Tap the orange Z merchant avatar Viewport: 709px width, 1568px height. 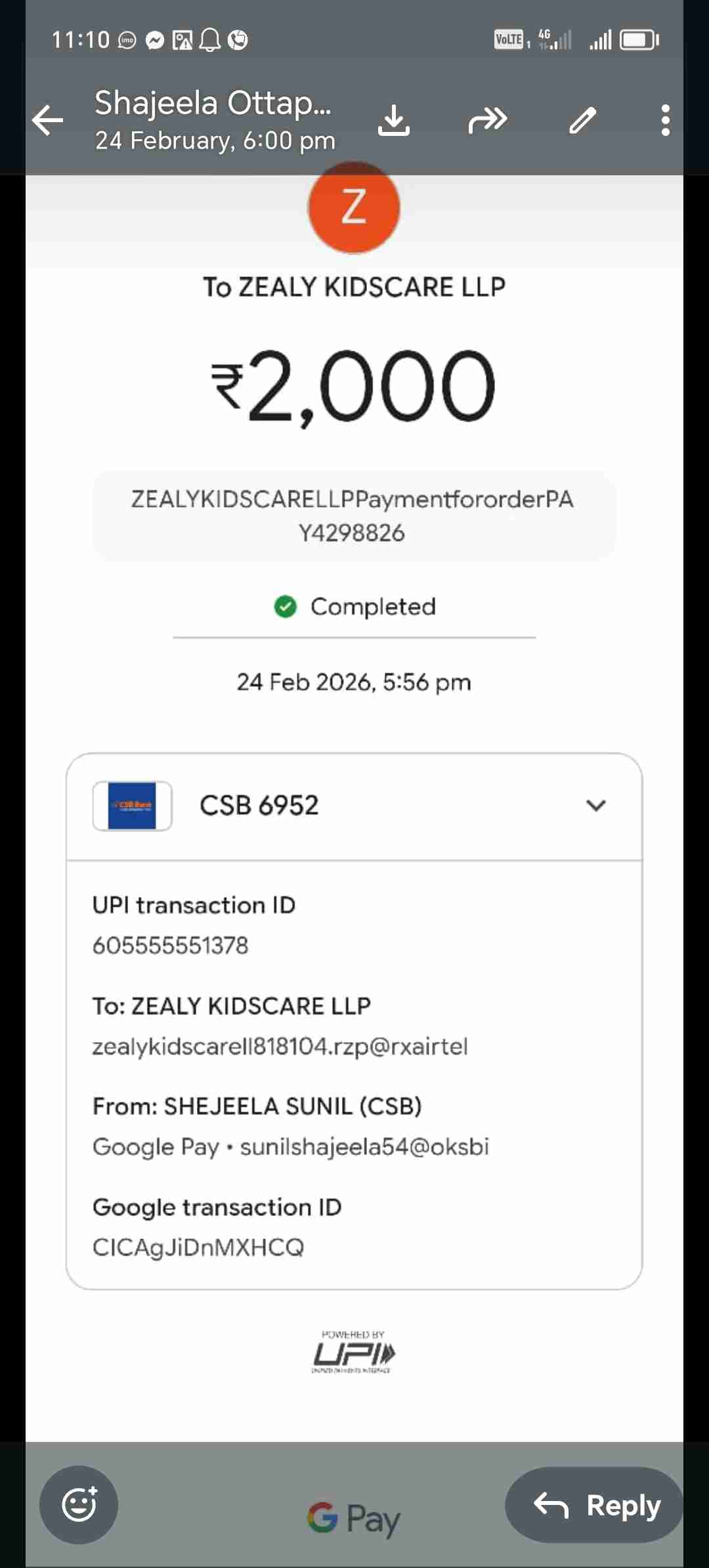pyautogui.click(x=354, y=207)
